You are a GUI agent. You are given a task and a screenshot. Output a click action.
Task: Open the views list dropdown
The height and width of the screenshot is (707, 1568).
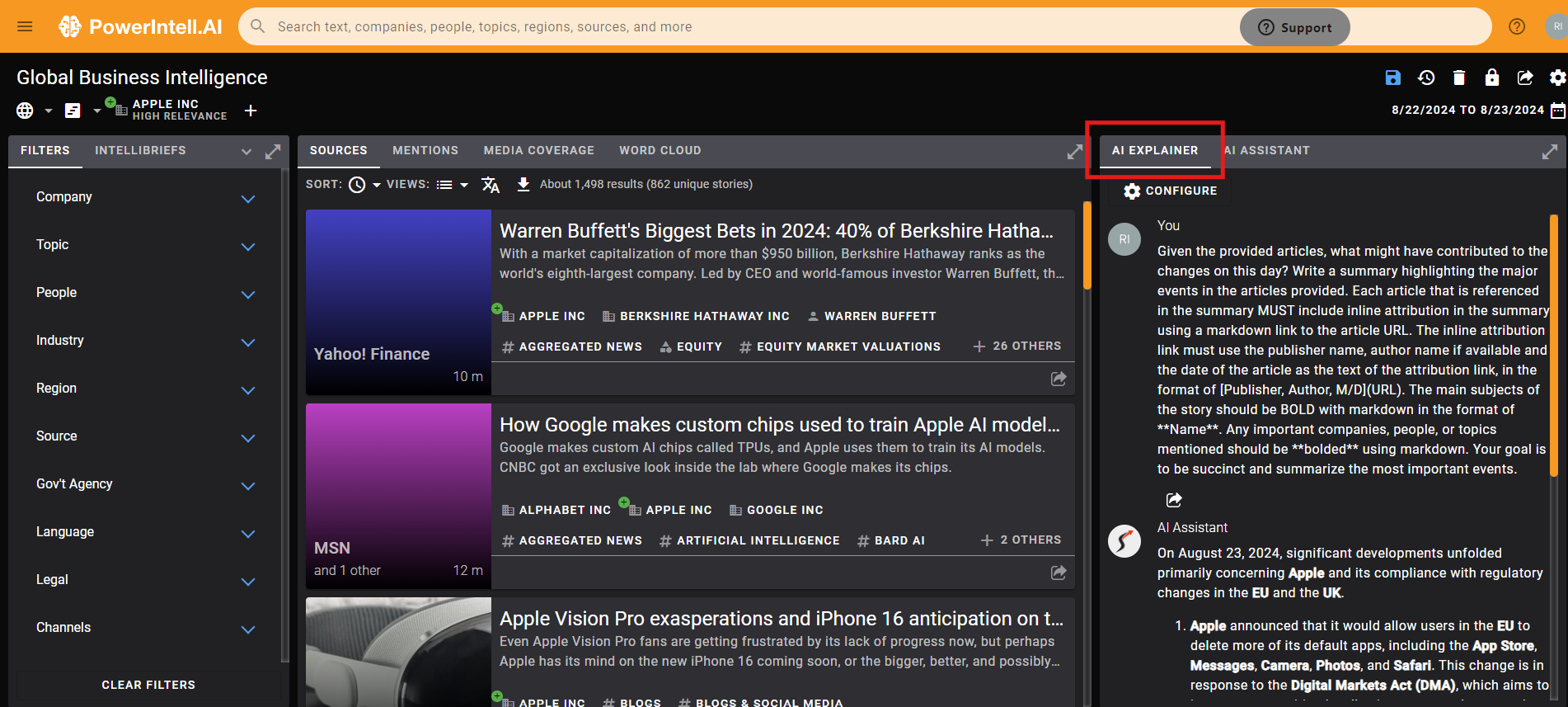tap(452, 185)
